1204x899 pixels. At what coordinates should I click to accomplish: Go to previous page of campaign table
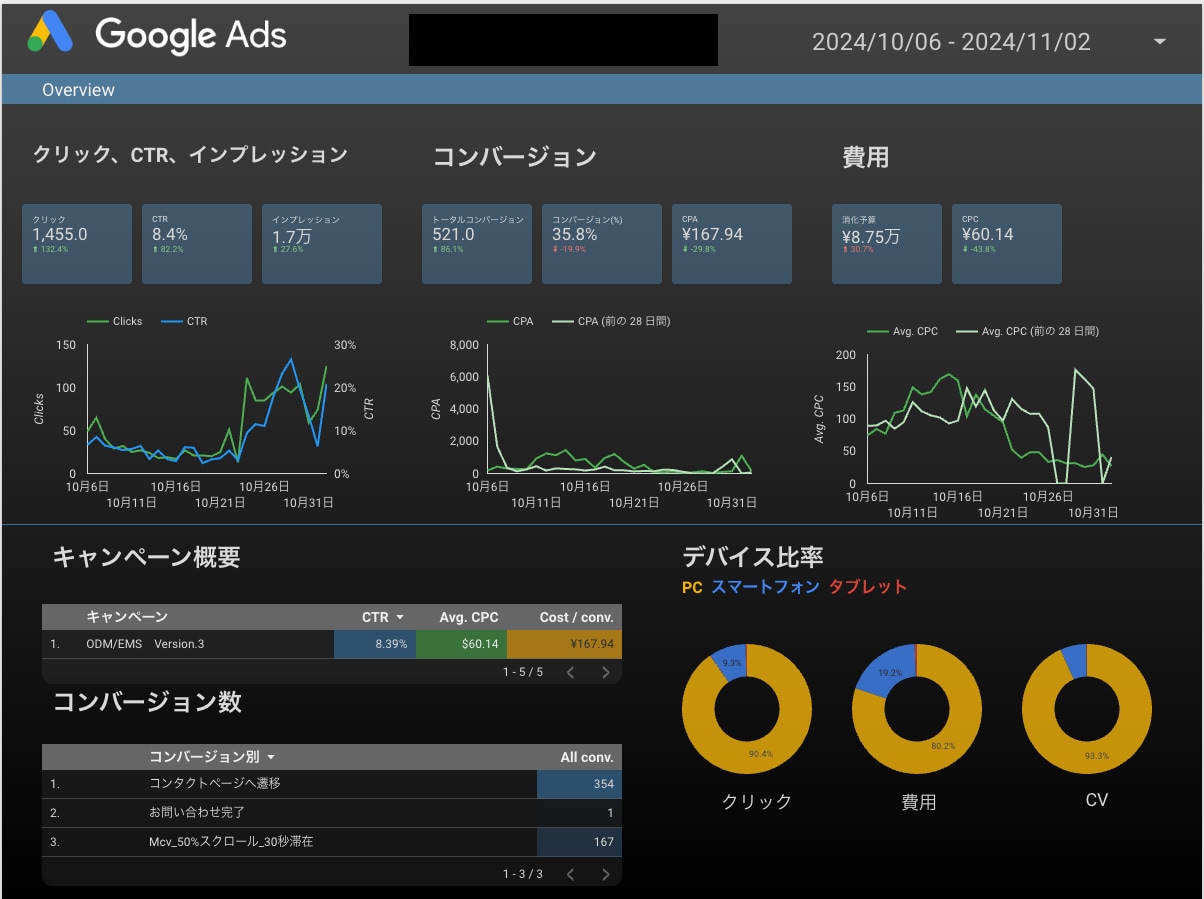coord(570,672)
